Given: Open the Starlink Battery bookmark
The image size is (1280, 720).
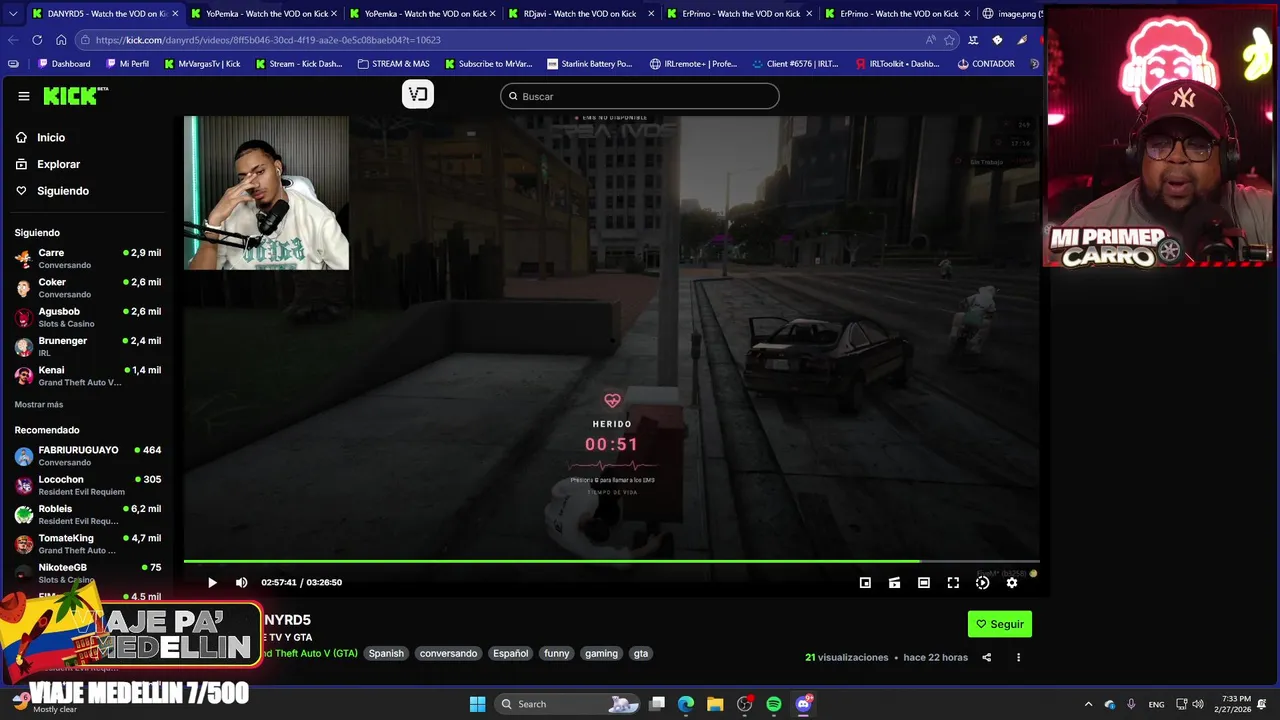Looking at the screenshot, I should click(x=589, y=64).
